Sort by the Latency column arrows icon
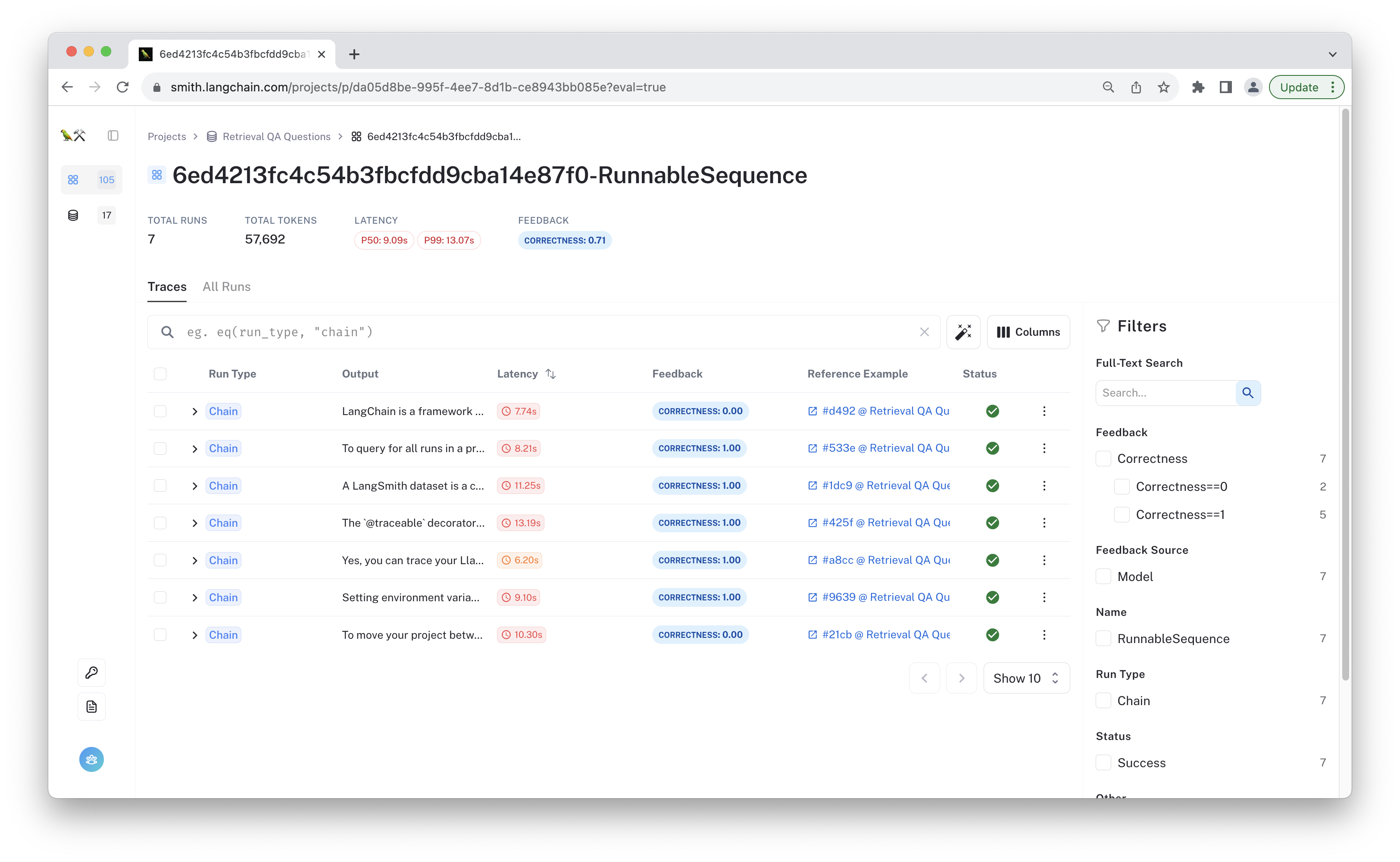 pyautogui.click(x=551, y=373)
